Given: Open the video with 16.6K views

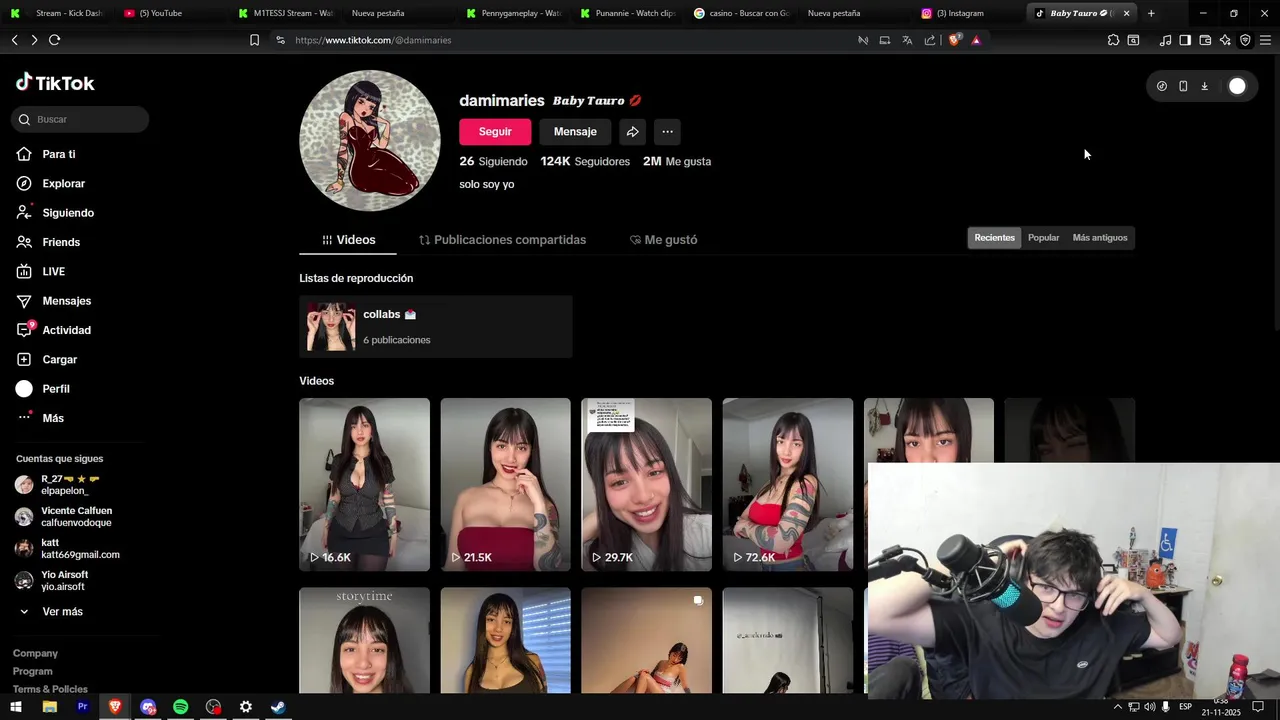Looking at the screenshot, I should coord(364,484).
